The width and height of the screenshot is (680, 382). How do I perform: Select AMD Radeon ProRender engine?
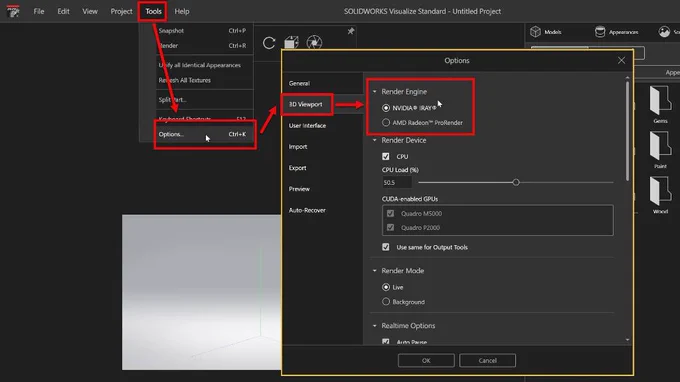386,123
